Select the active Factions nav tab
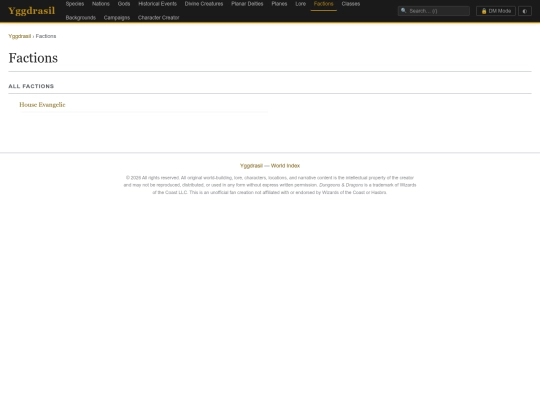540x405 pixels. [324, 4]
